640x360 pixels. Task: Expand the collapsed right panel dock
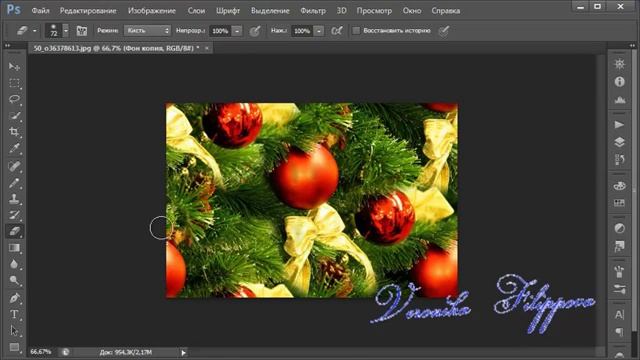(632, 45)
